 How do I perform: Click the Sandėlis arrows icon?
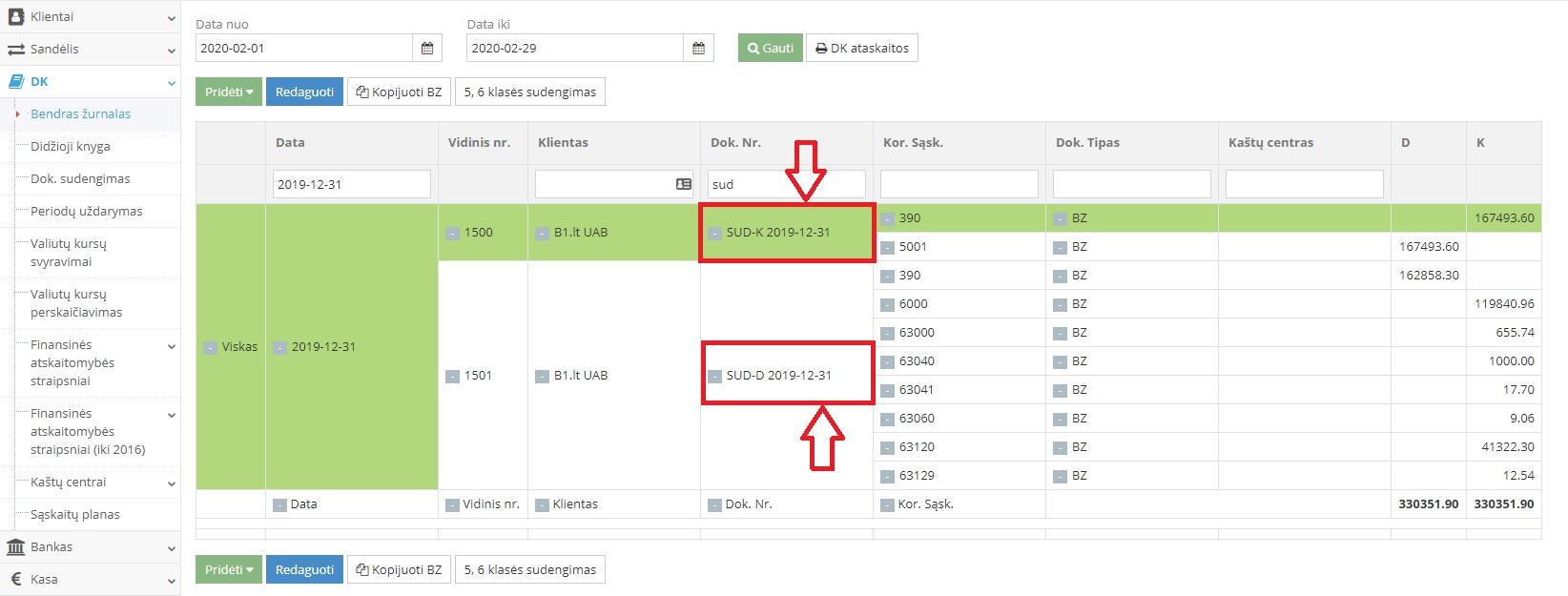pos(16,50)
